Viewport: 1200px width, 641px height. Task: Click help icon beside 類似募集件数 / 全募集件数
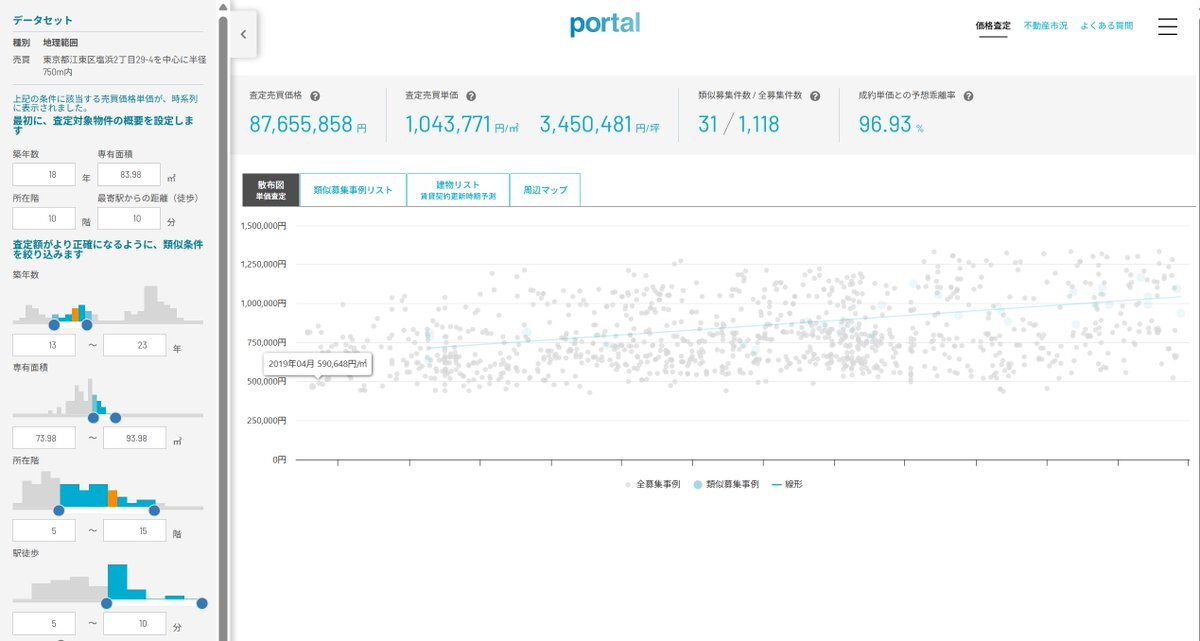tap(815, 96)
